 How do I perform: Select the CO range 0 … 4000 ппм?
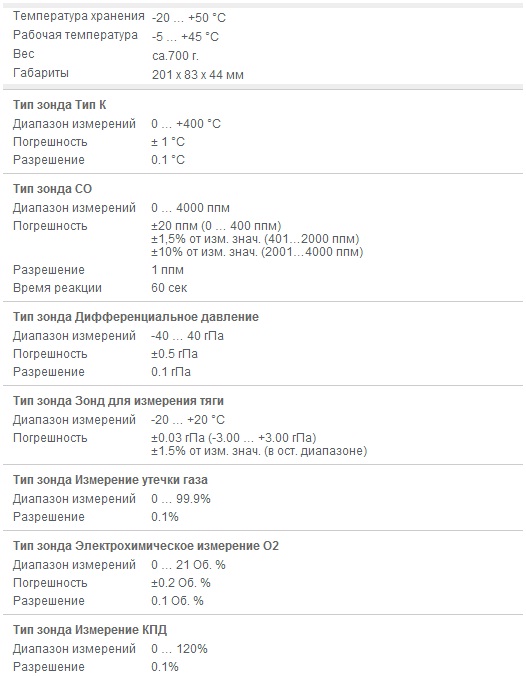190,208
